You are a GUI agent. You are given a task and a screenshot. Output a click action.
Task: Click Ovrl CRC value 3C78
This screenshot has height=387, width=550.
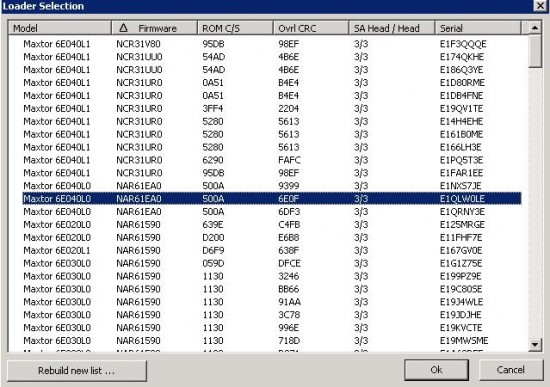click(289, 315)
